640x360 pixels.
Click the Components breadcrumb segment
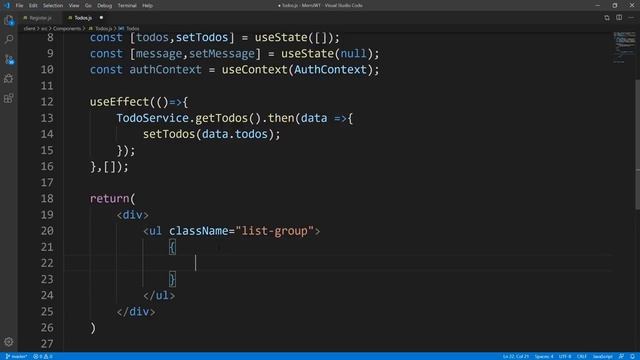pos(67,29)
